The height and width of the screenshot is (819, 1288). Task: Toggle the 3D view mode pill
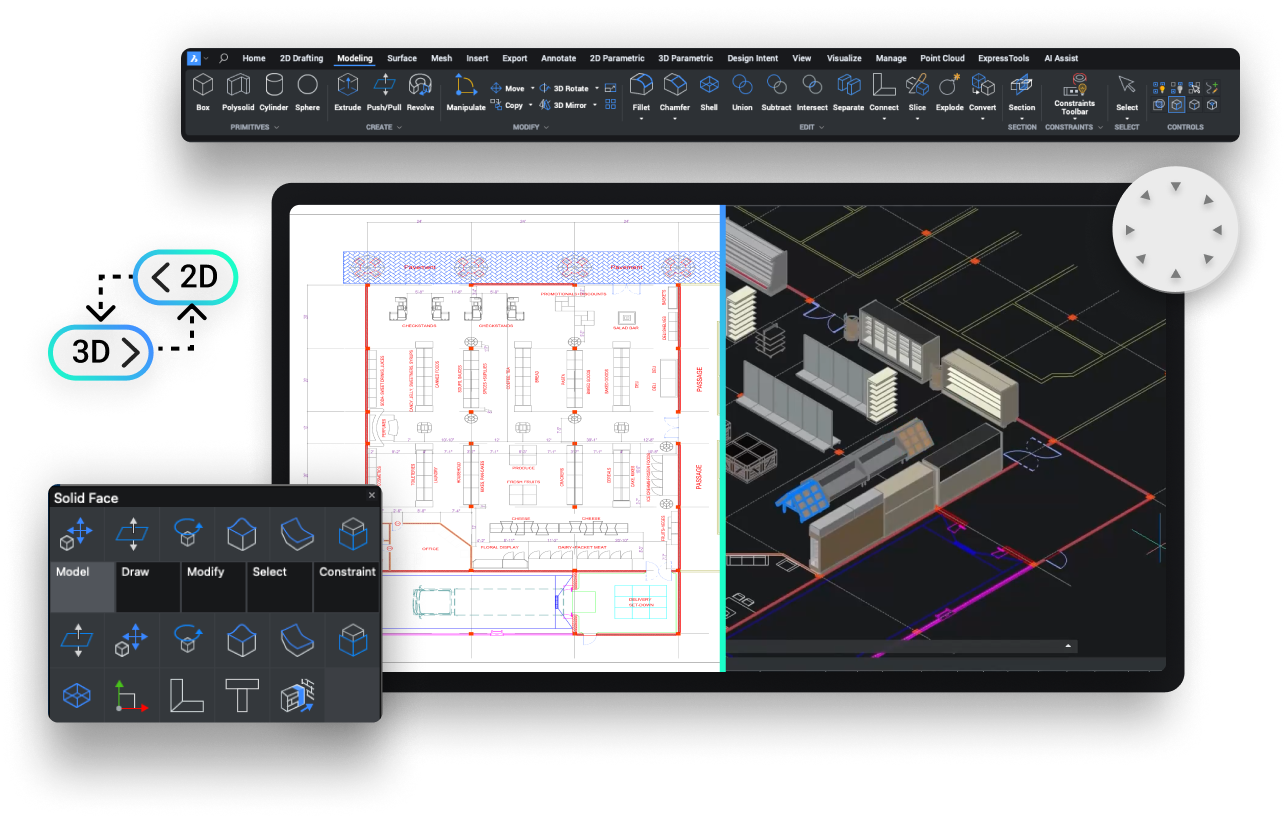pyautogui.click(x=100, y=352)
